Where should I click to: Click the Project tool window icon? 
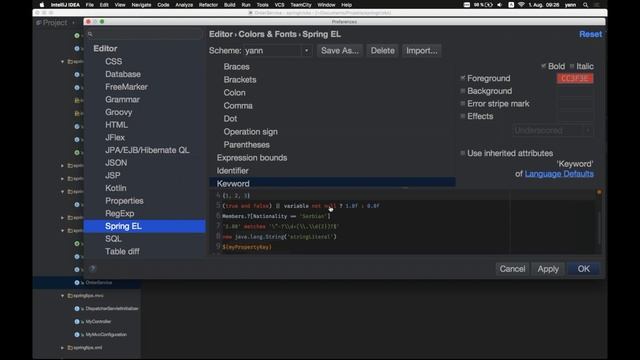(x=39, y=23)
